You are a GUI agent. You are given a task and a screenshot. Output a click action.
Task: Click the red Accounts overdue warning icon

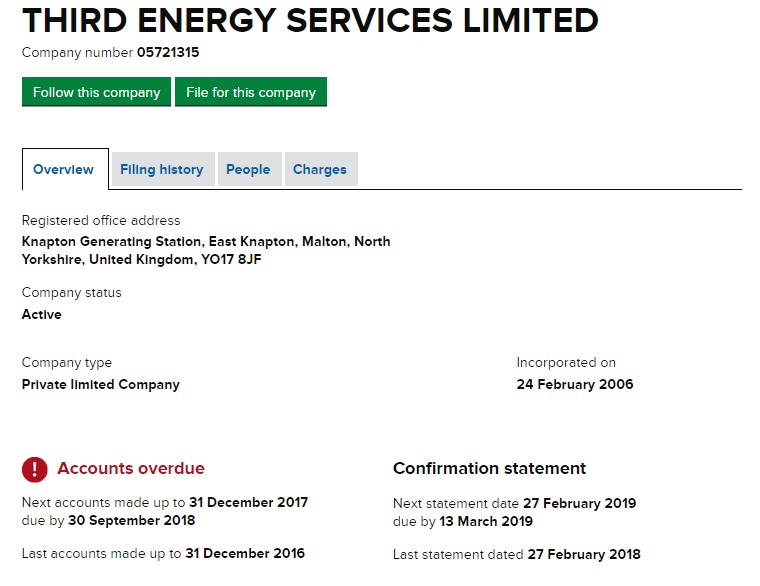(x=35, y=469)
